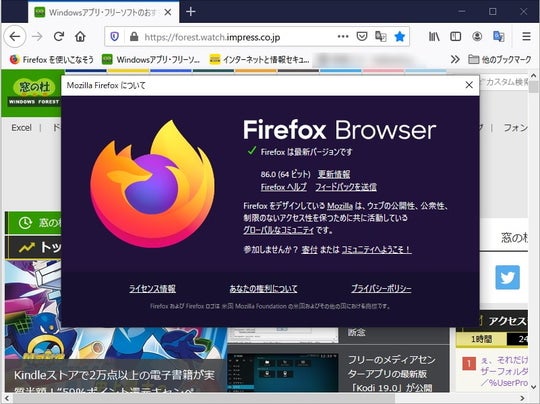Click the 窓の杜 site logo

coord(34,92)
